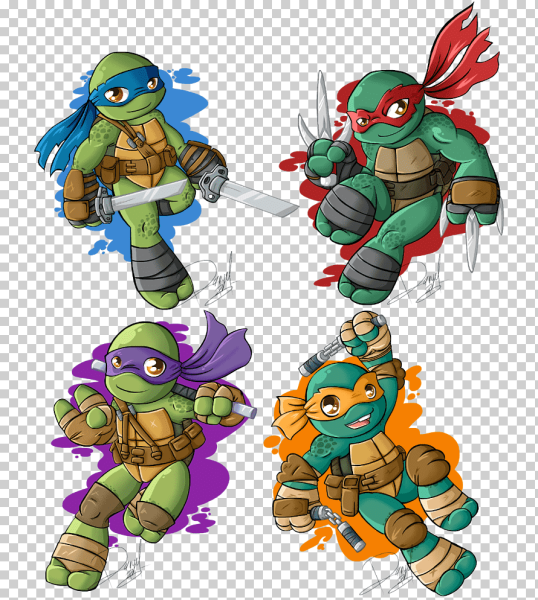538x600 pixels.
Task: Click the signature beside the red turtle's foot
Action: (419, 280)
